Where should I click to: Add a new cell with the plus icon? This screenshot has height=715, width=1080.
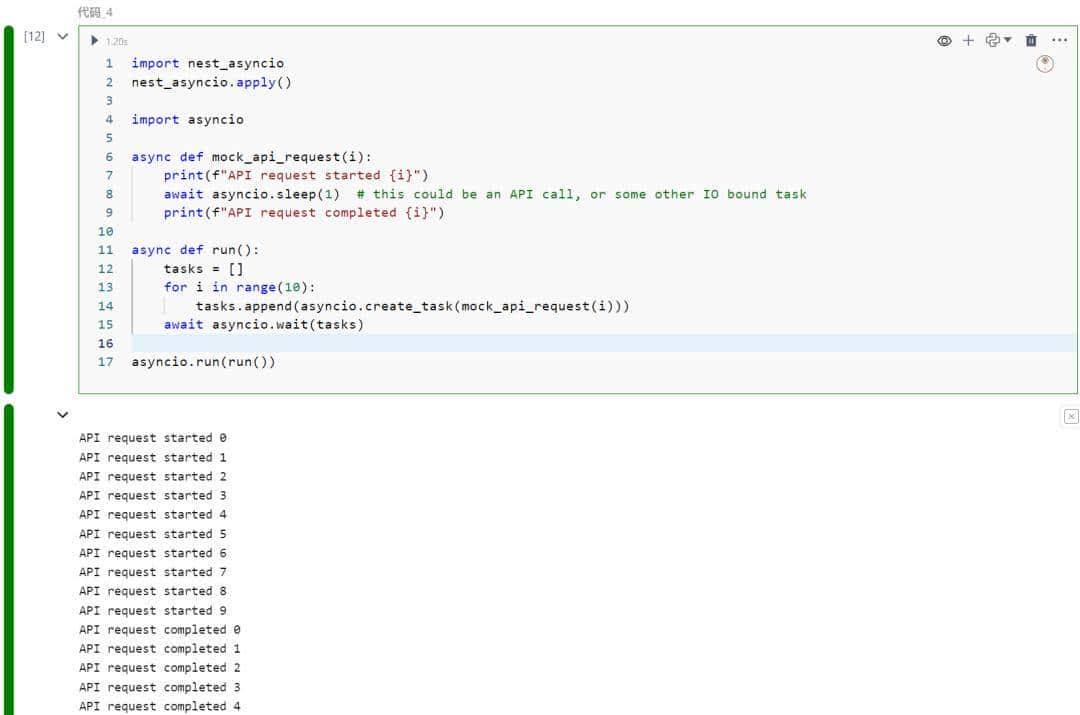pos(968,41)
